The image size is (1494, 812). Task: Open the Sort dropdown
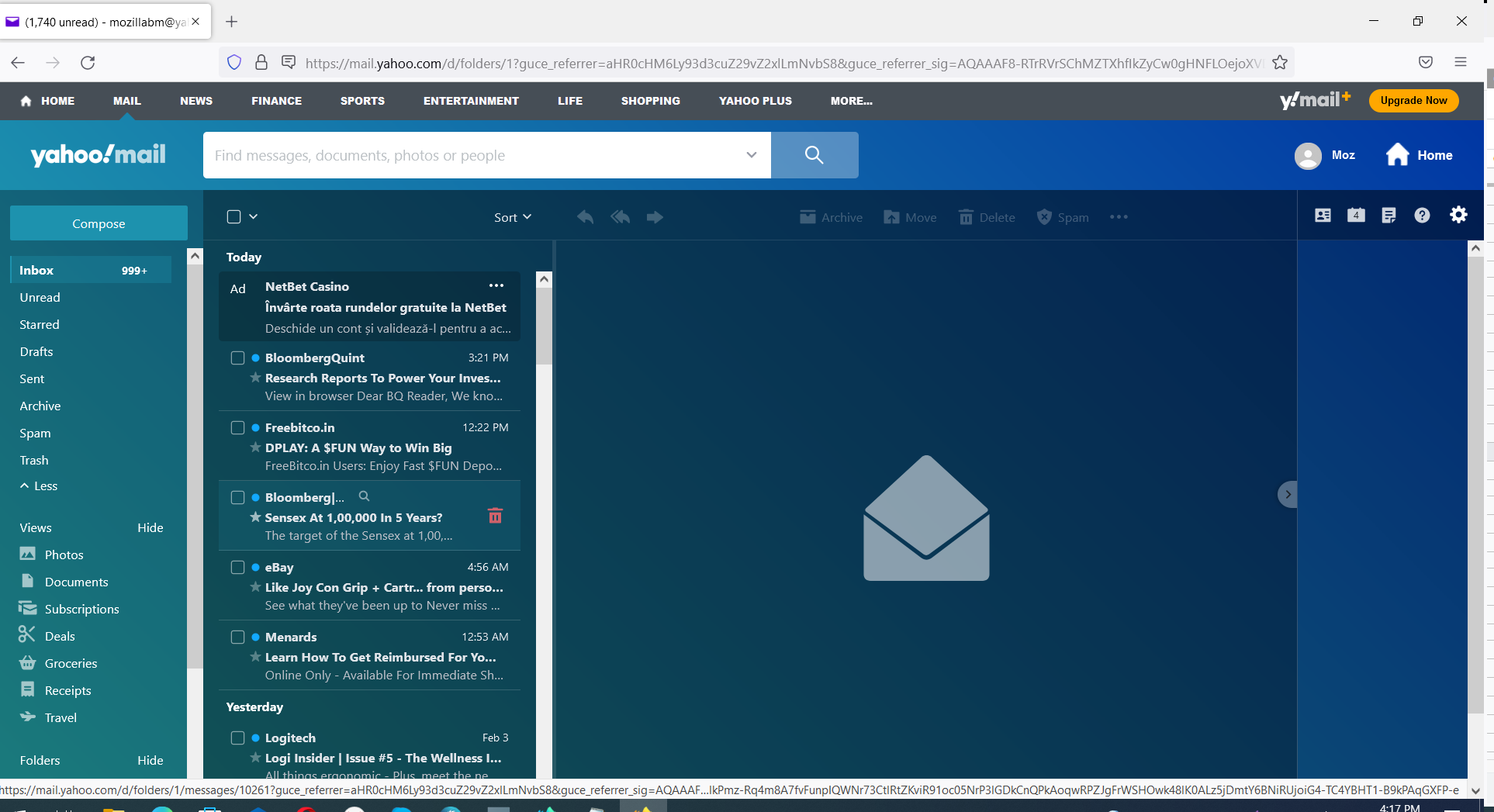click(513, 217)
